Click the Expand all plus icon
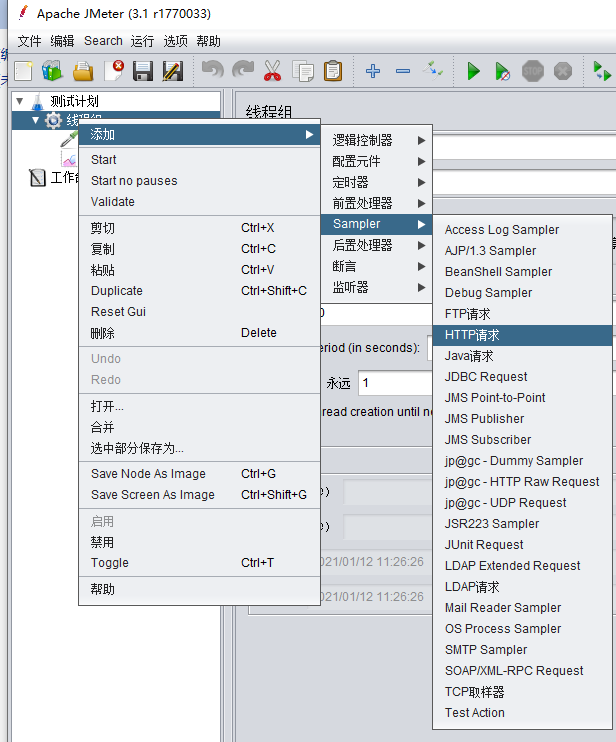 373,71
